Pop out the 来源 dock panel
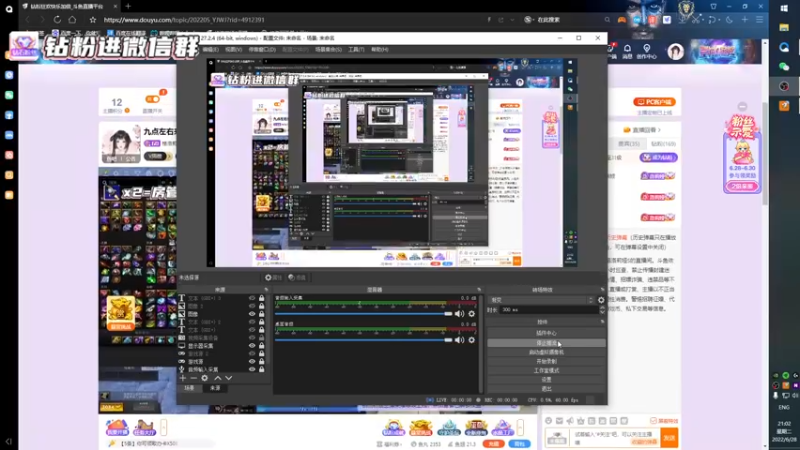Image resolution: width=800 pixels, height=450 pixels. click(x=266, y=290)
